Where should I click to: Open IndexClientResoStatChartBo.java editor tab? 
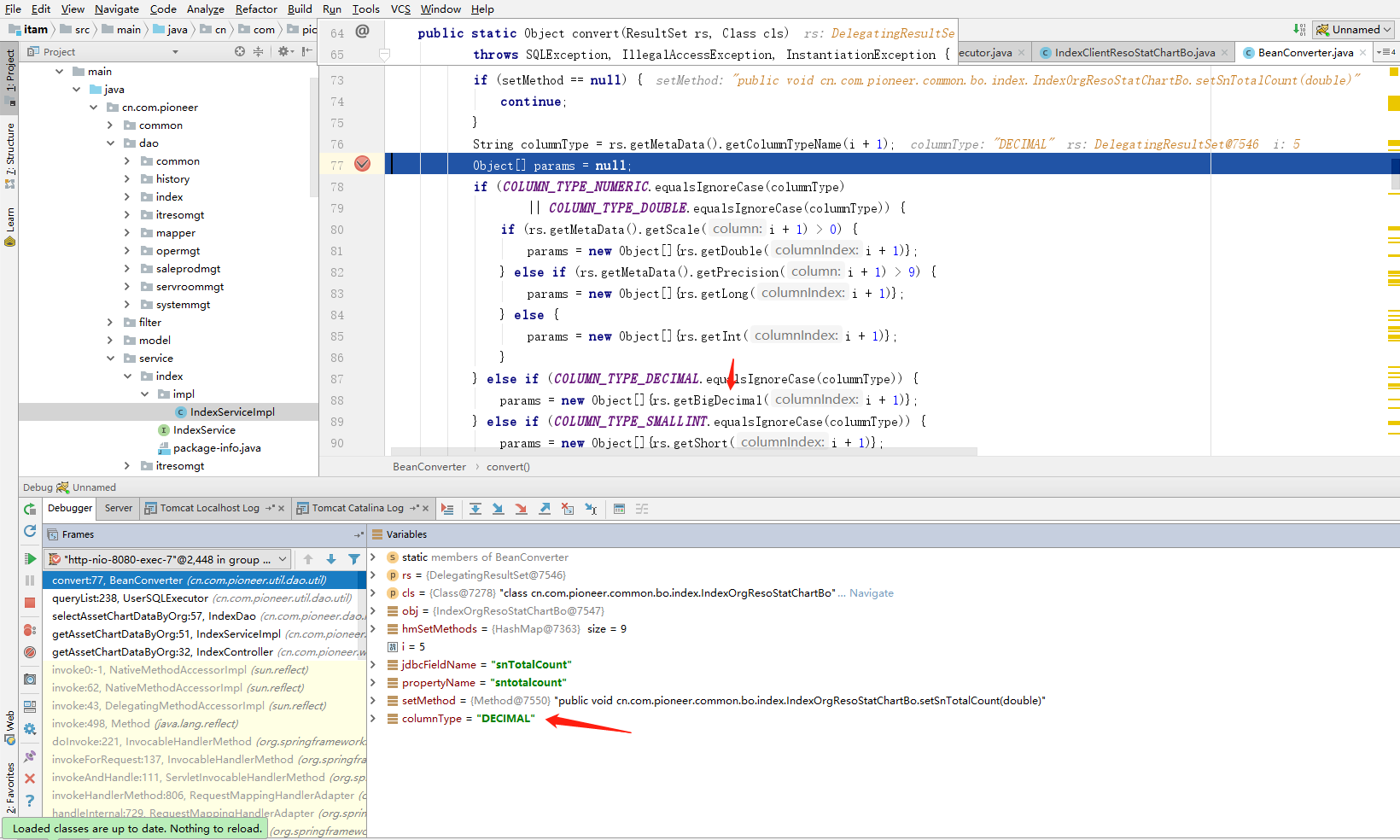tap(1135, 53)
